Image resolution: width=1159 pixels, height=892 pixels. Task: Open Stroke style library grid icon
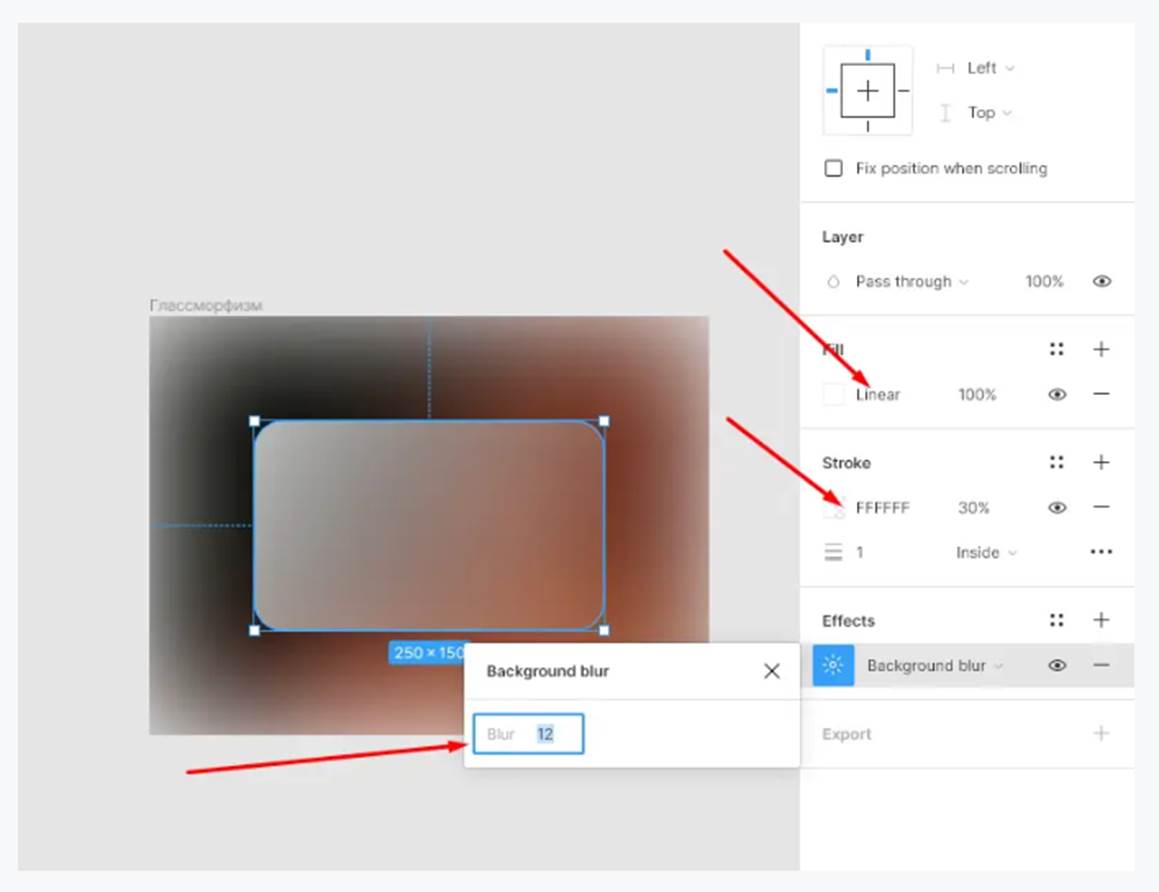[1056, 462]
